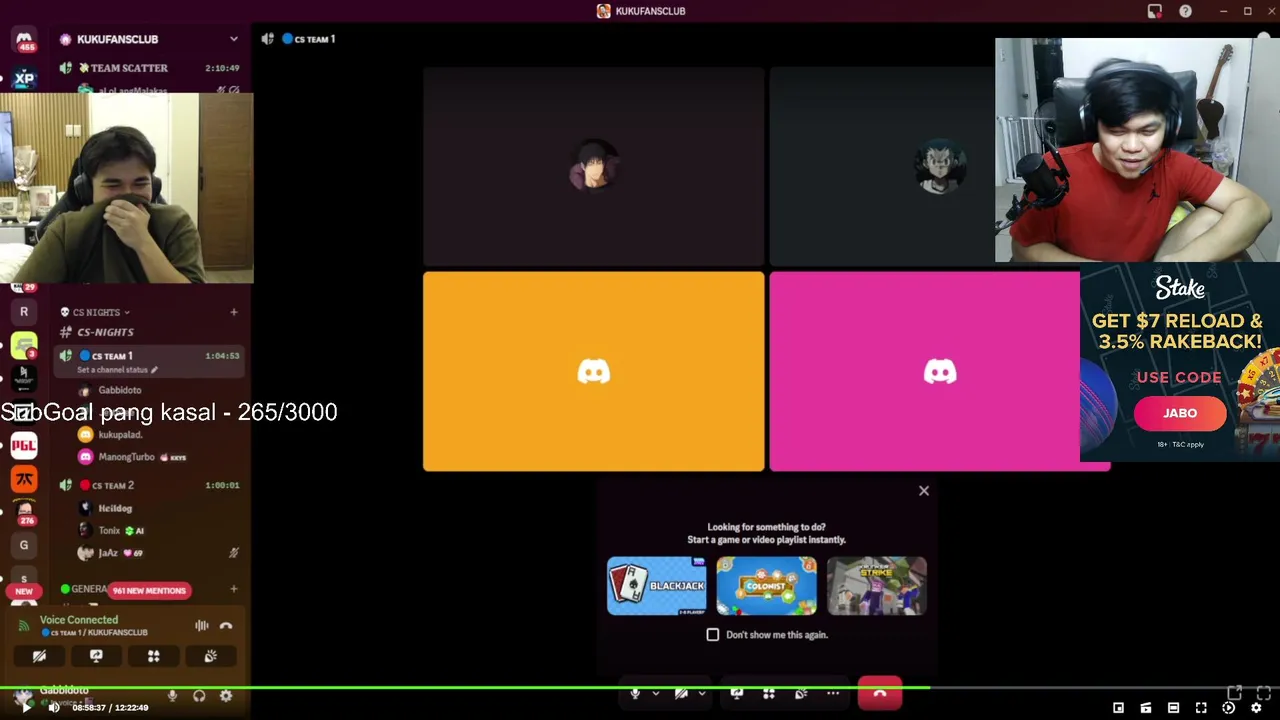Open camera options chevron in call bar
Image resolution: width=1280 pixels, height=720 pixels.
702,693
